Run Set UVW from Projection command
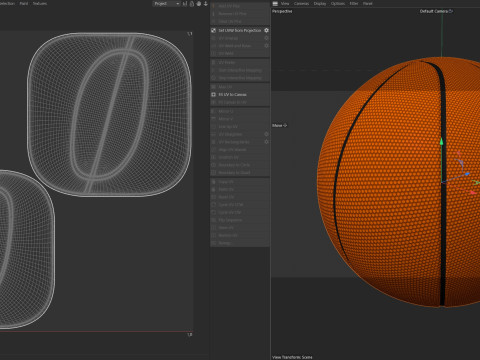Viewport: 480px width, 360px height. (x=239, y=30)
